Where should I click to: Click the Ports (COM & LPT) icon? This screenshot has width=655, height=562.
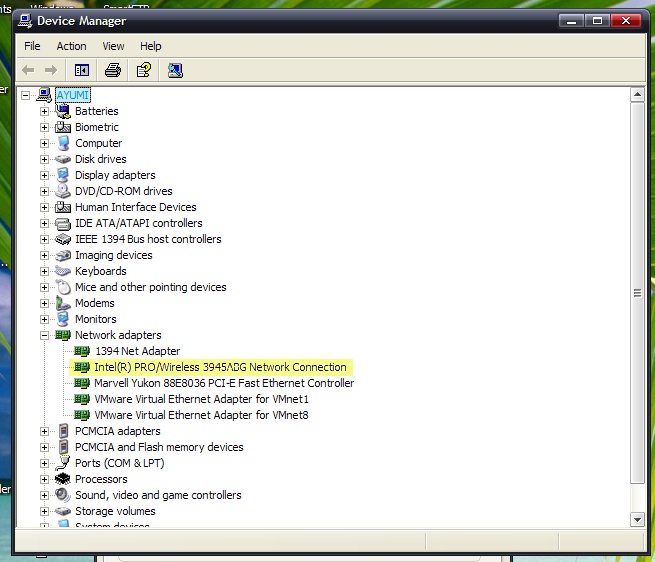coord(63,463)
